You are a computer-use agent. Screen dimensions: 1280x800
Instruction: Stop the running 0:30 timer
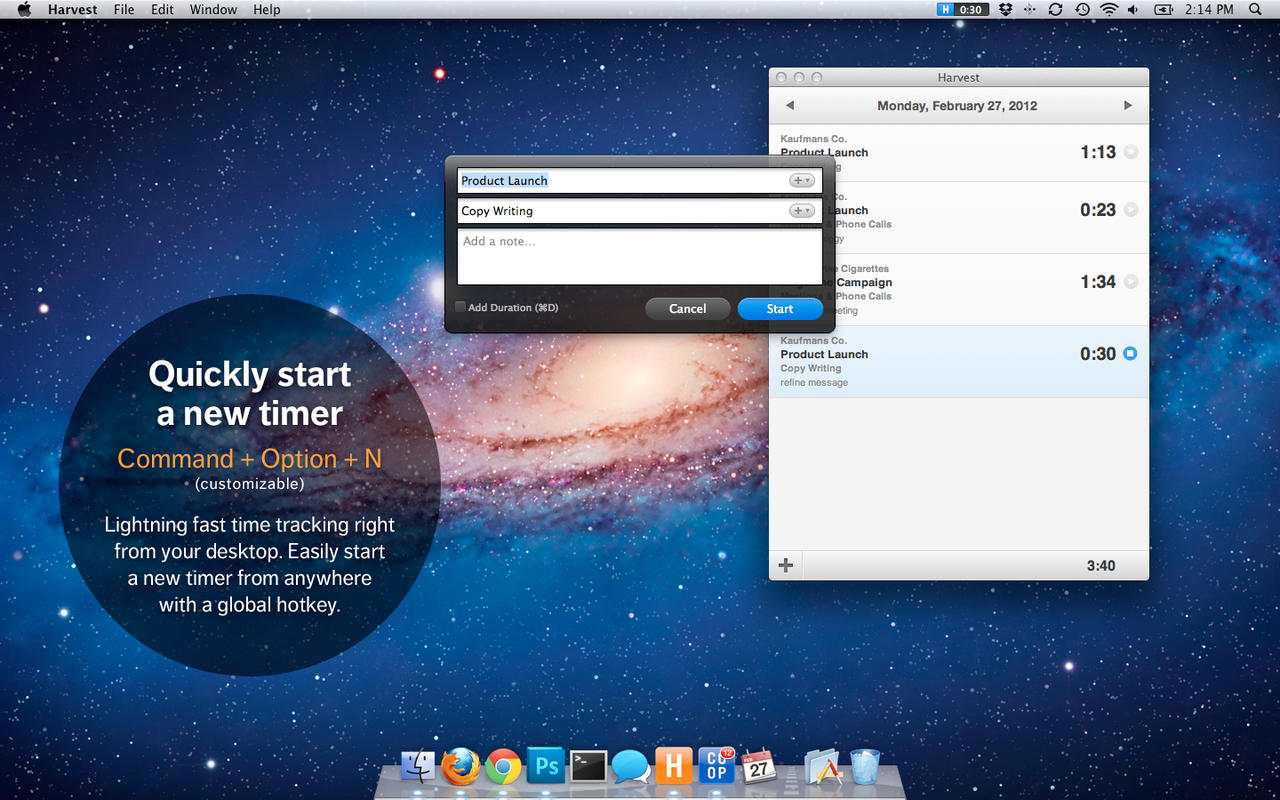[1130, 353]
